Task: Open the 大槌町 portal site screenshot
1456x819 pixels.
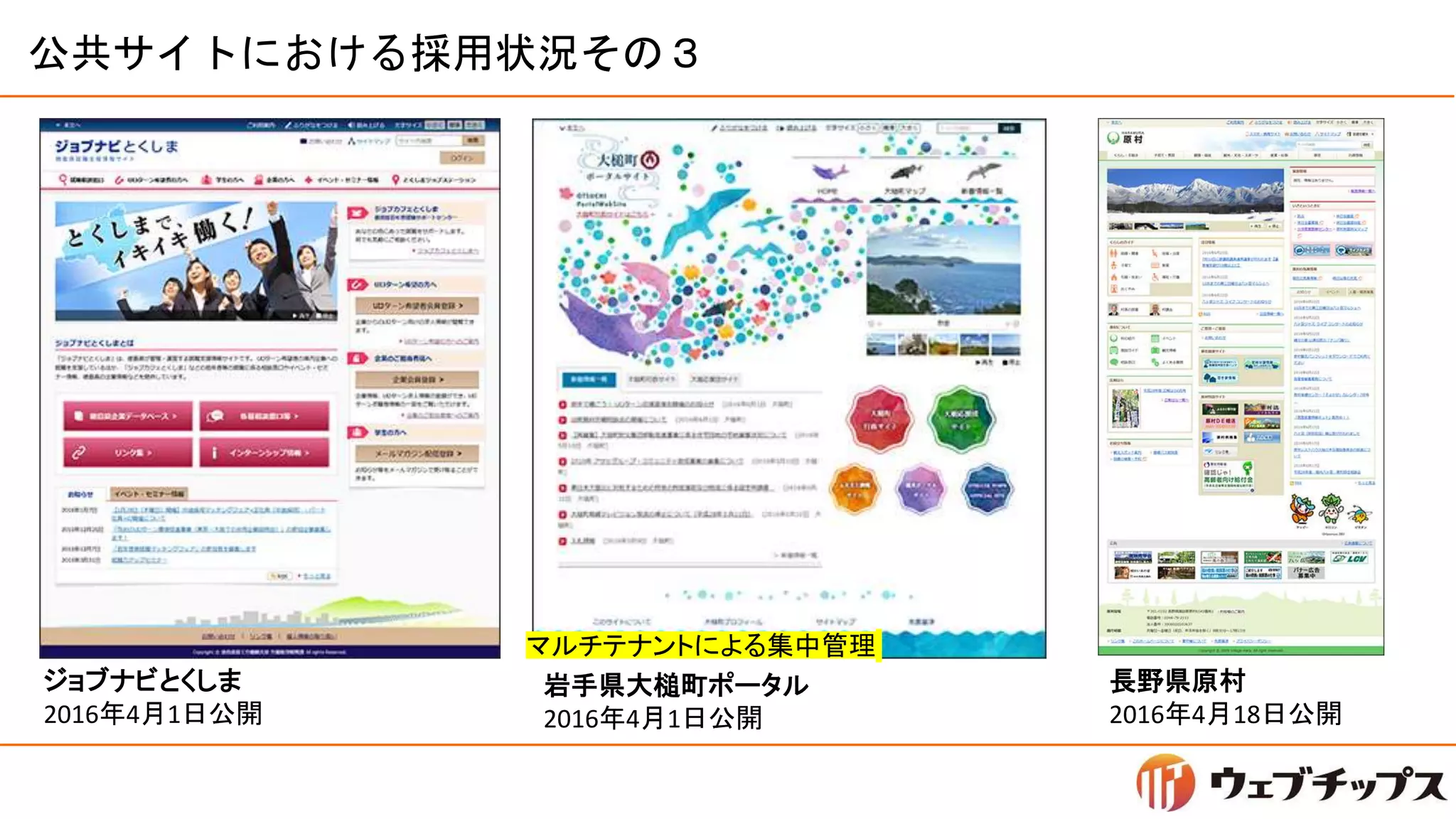Action: pyautogui.click(x=789, y=388)
